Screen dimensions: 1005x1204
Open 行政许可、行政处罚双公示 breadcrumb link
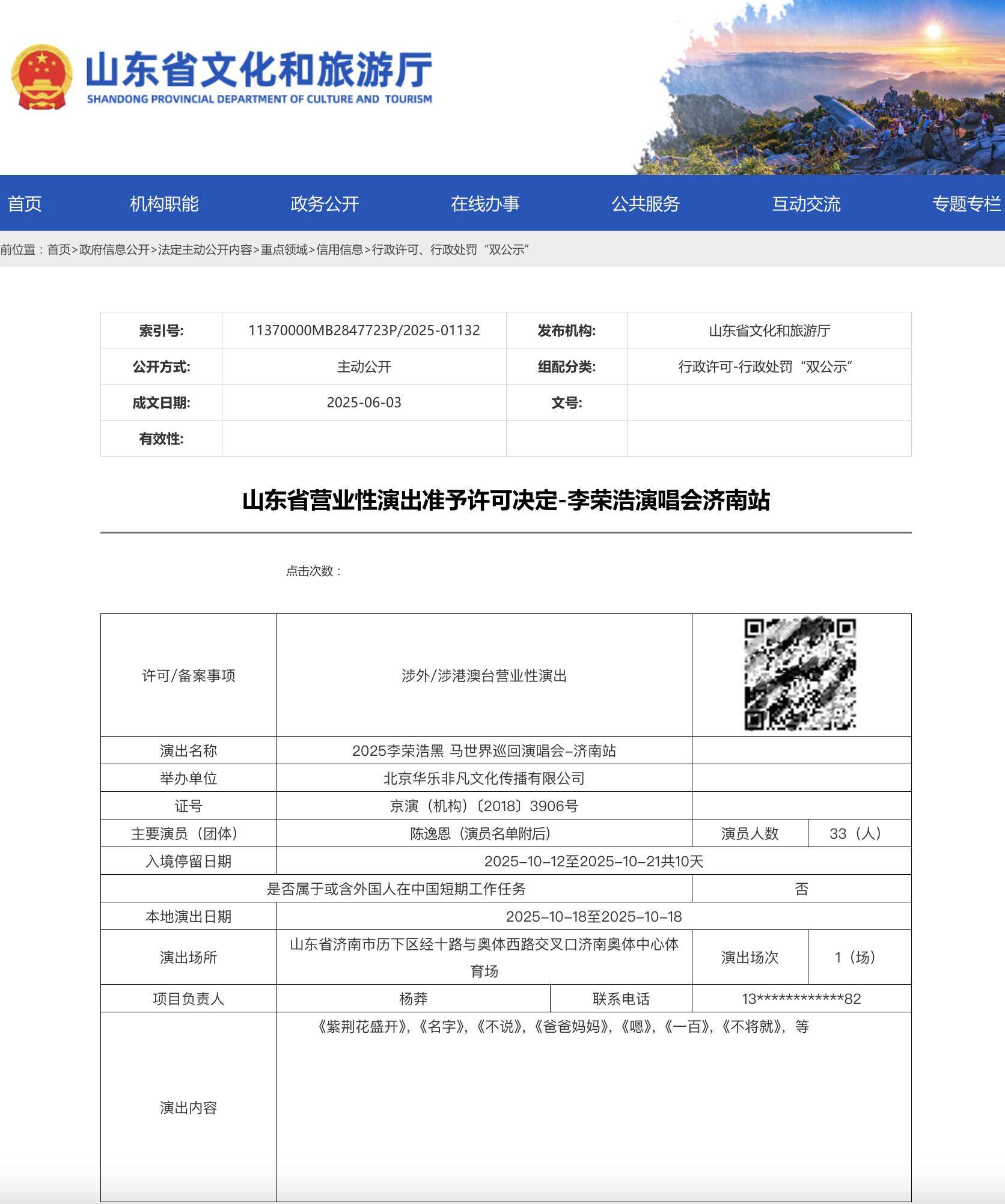pyautogui.click(x=451, y=251)
